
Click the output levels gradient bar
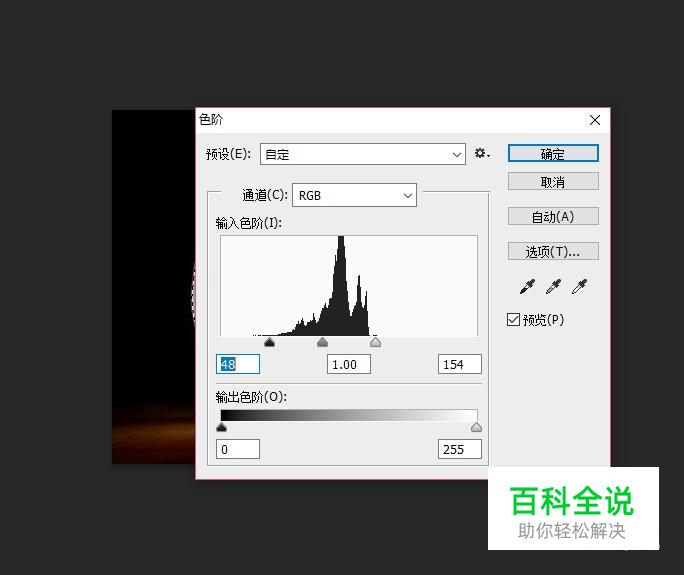point(349,415)
